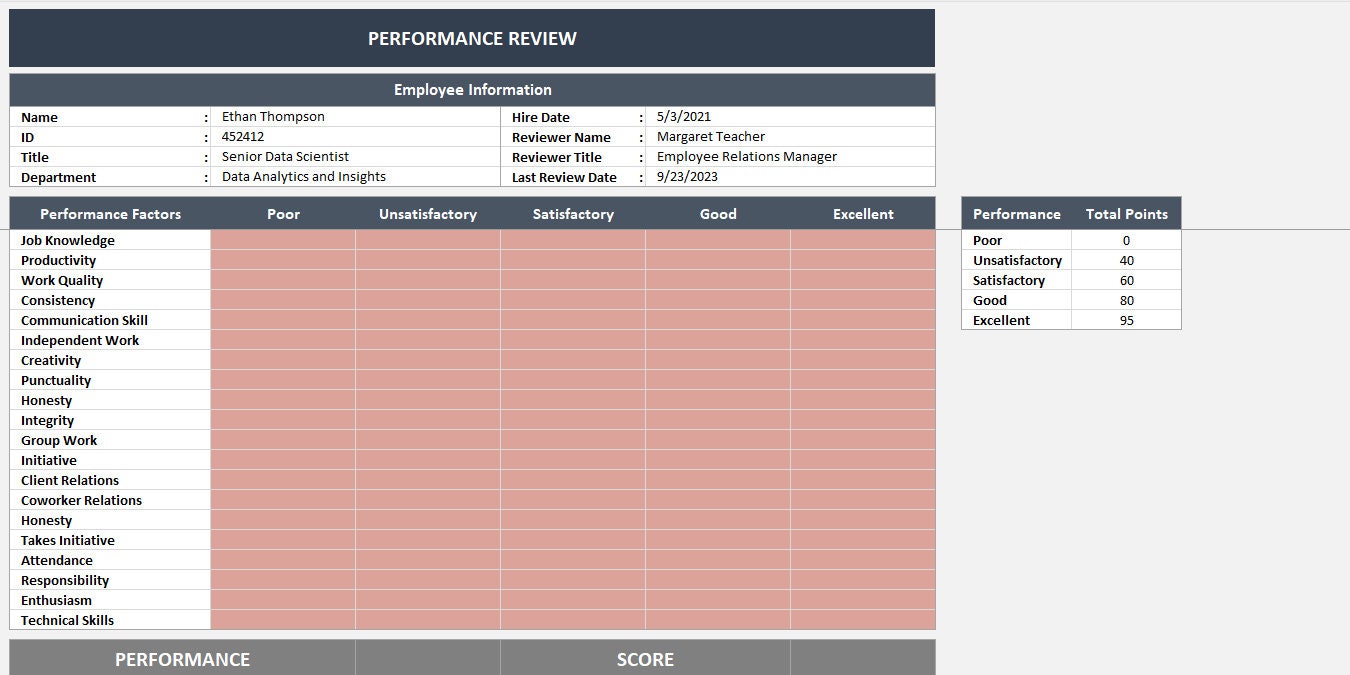The height and width of the screenshot is (675, 1350).
Task: Select the Poor cell for Productivity
Action: click(283, 260)
